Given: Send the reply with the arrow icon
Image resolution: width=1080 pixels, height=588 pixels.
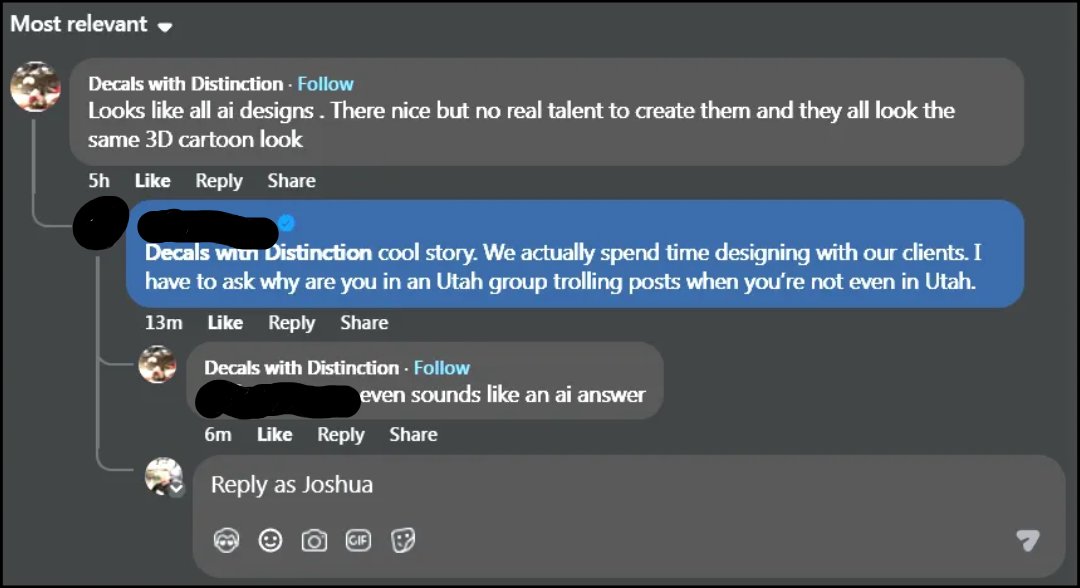Looking at the screenshot, I should [x=1028, y=540].
